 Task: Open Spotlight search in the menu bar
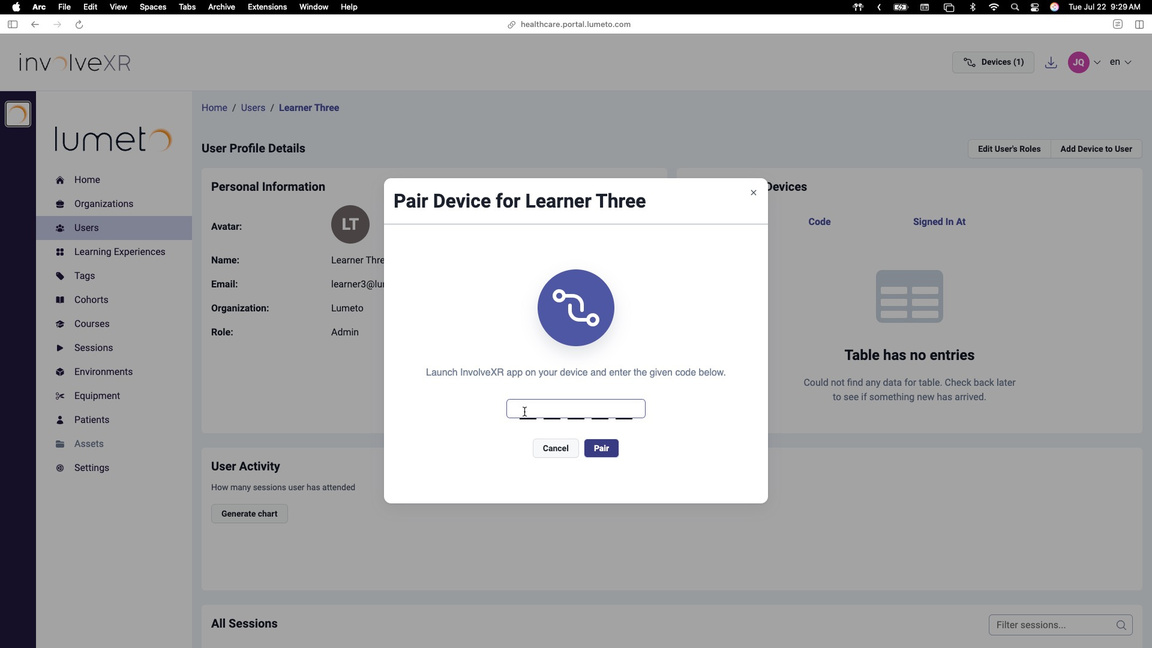pyautogui.click(x=1015, y=7)
